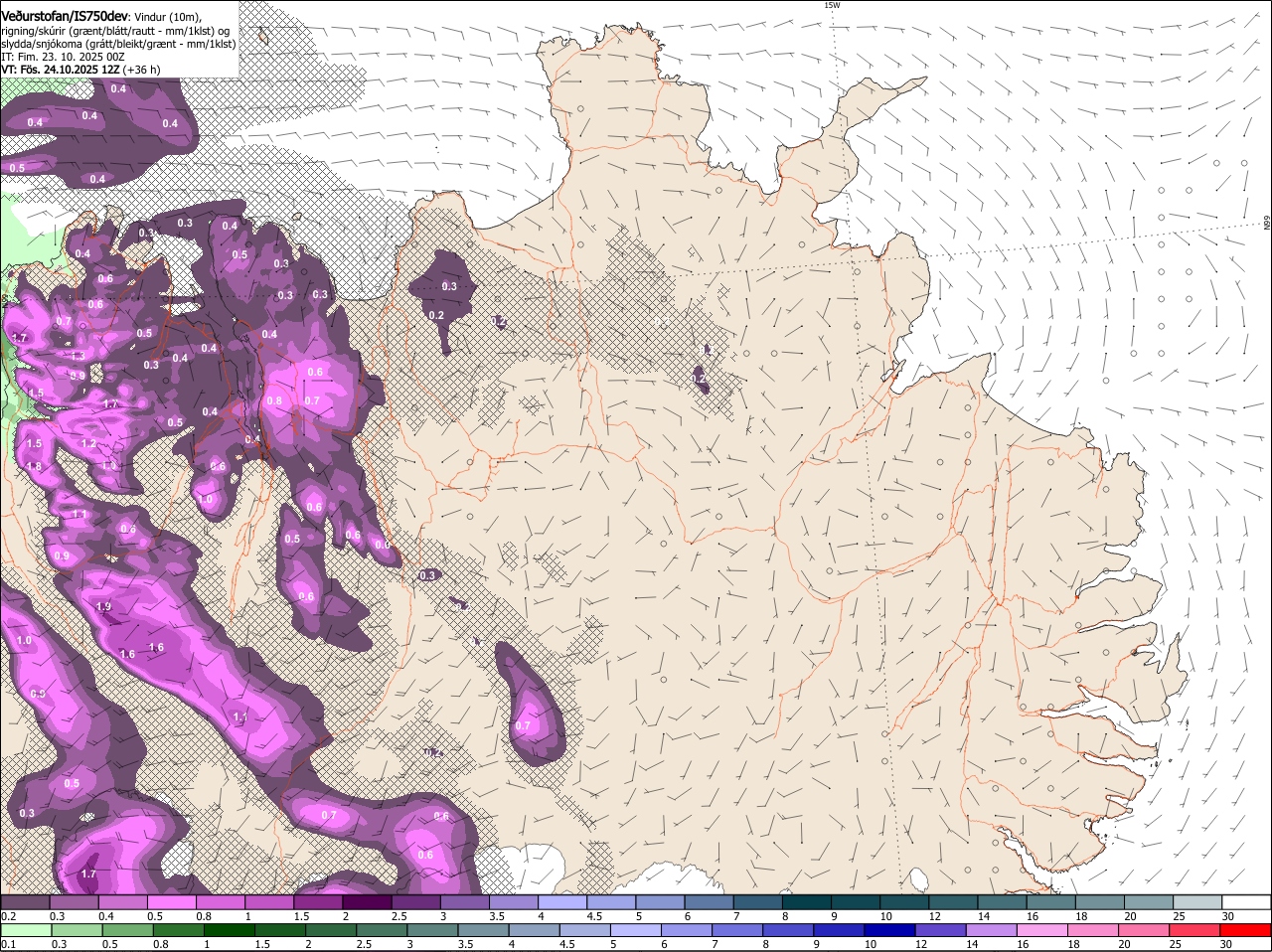Click the '15W' longitude label

tap(832, 5)
